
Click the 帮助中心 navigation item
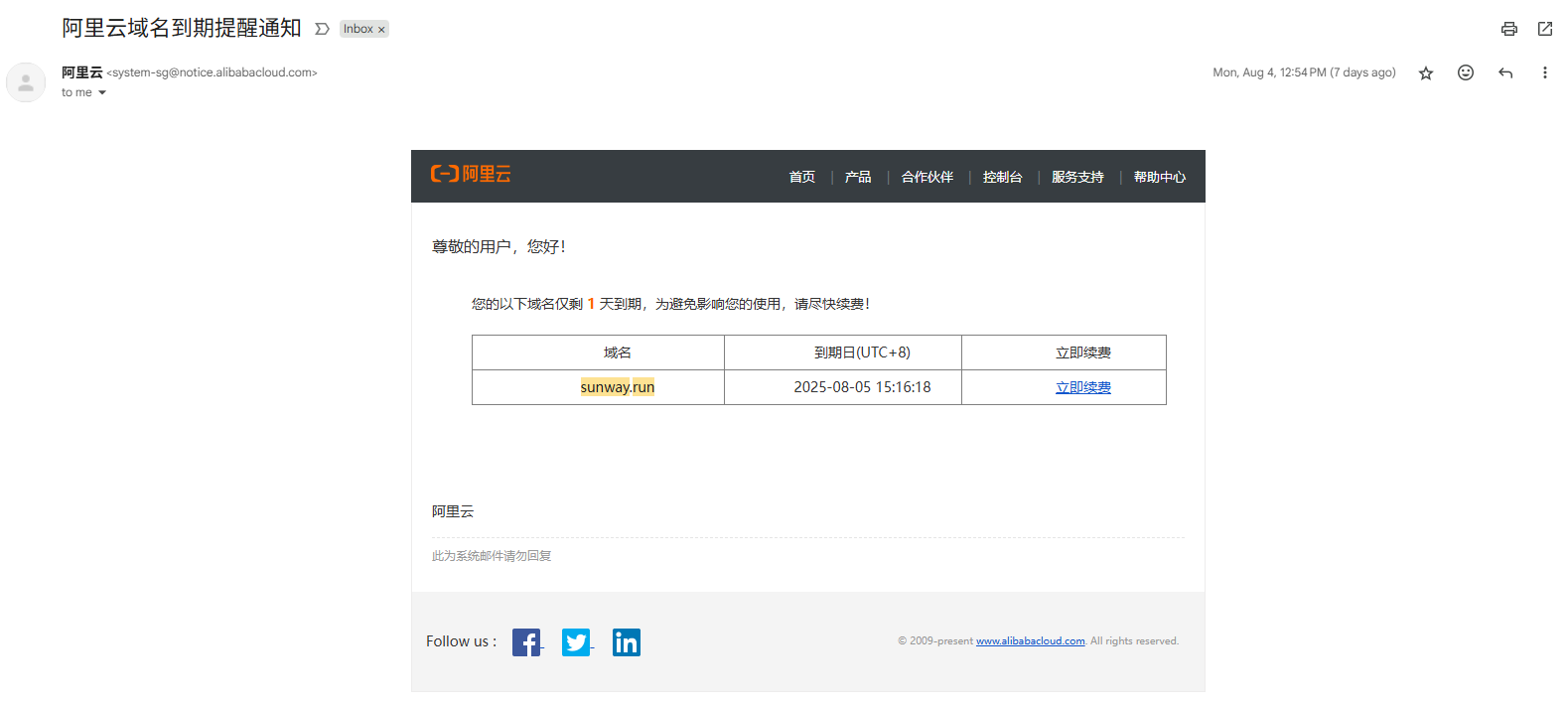coord(1159,177)
